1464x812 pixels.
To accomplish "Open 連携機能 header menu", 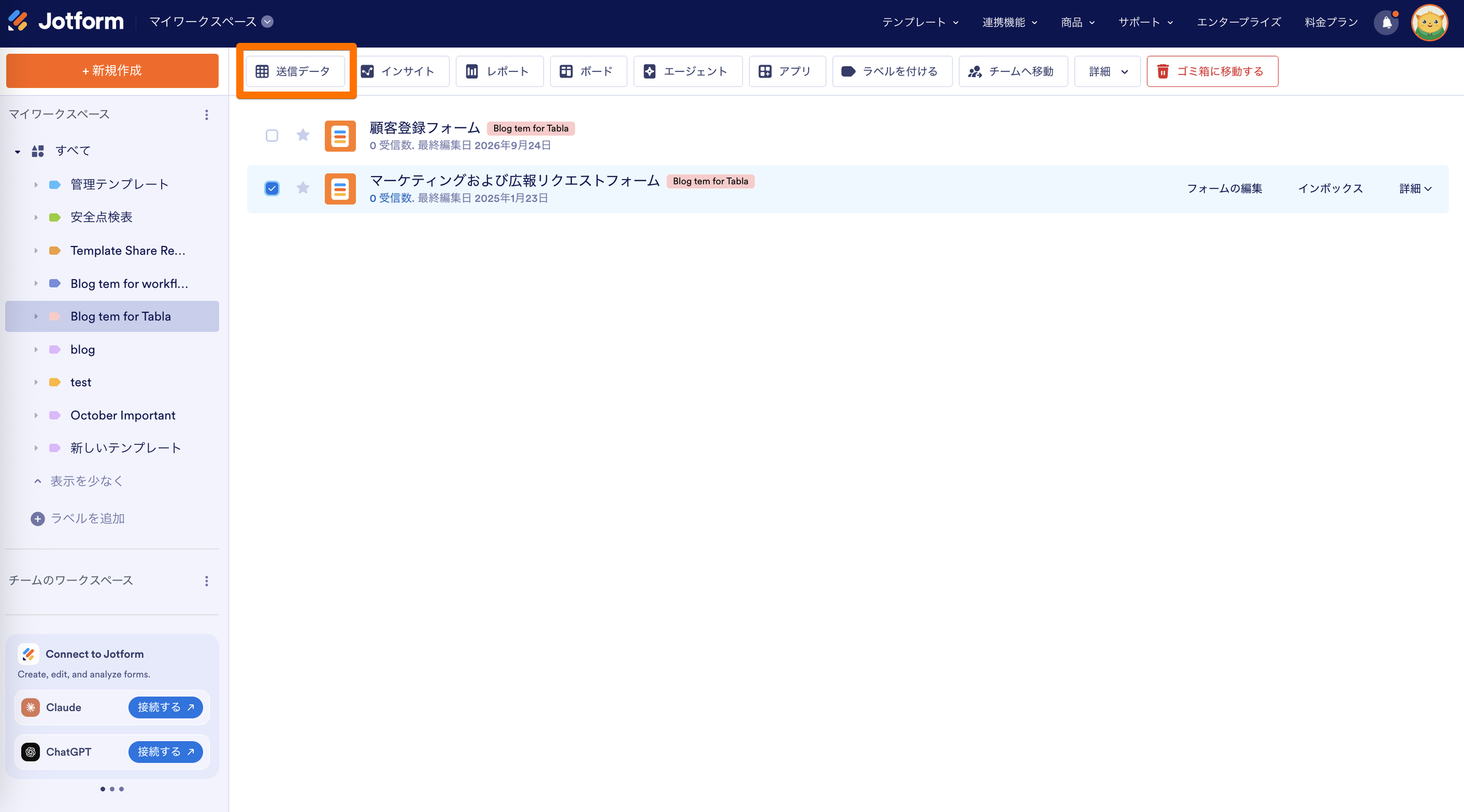I will pyautogui.click(x=1010, y=22).
